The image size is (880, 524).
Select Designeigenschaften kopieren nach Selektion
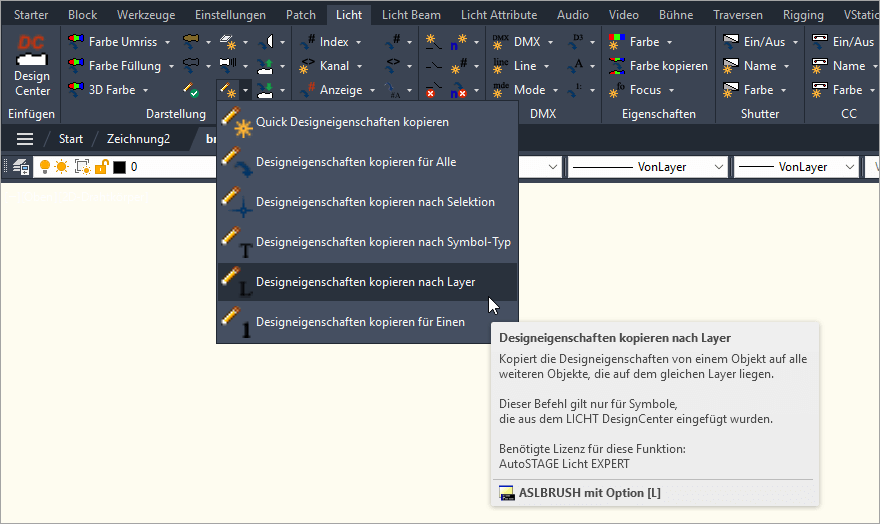(368, 202)
